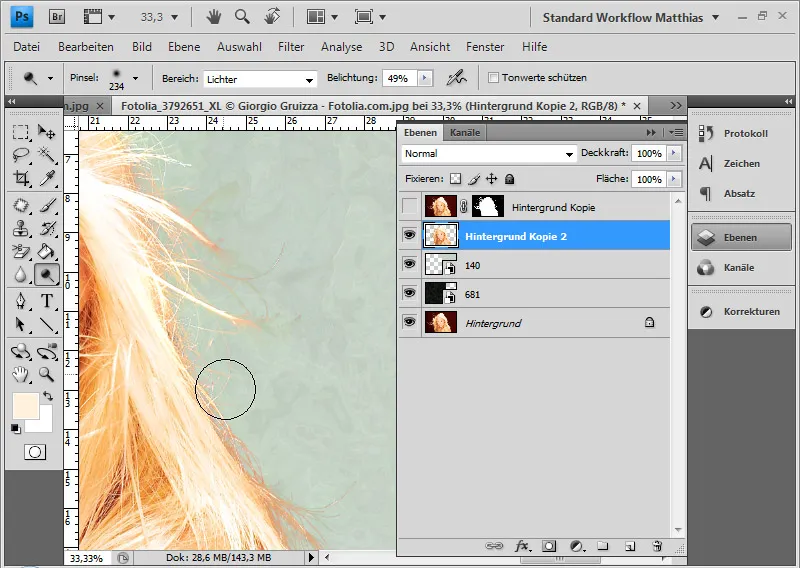Select the Magic Wand tool
Screen dimensions: 800x568
tap(46, 155)
